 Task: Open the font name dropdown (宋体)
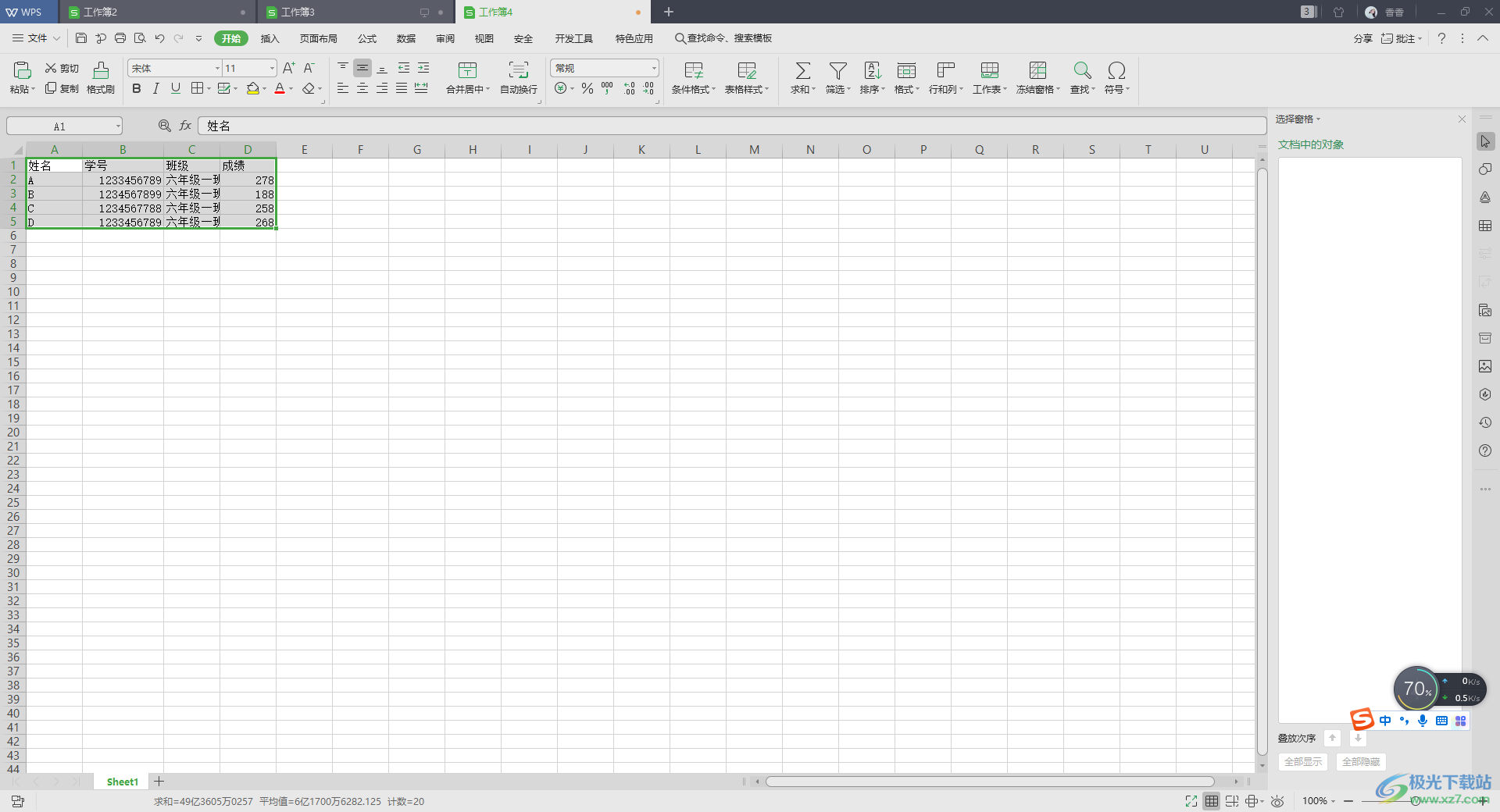click(217, 68)
